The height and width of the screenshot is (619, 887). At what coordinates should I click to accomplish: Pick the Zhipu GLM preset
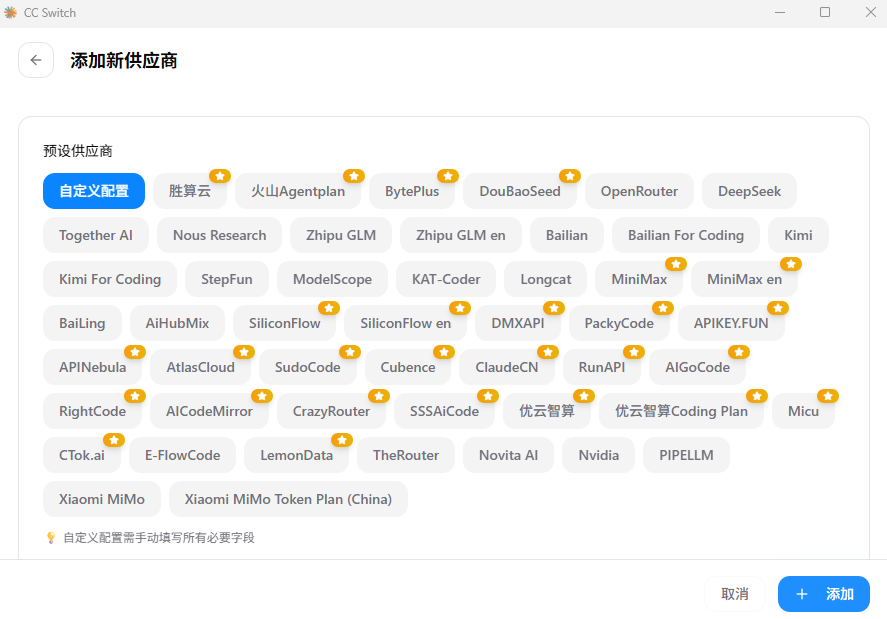341,235
